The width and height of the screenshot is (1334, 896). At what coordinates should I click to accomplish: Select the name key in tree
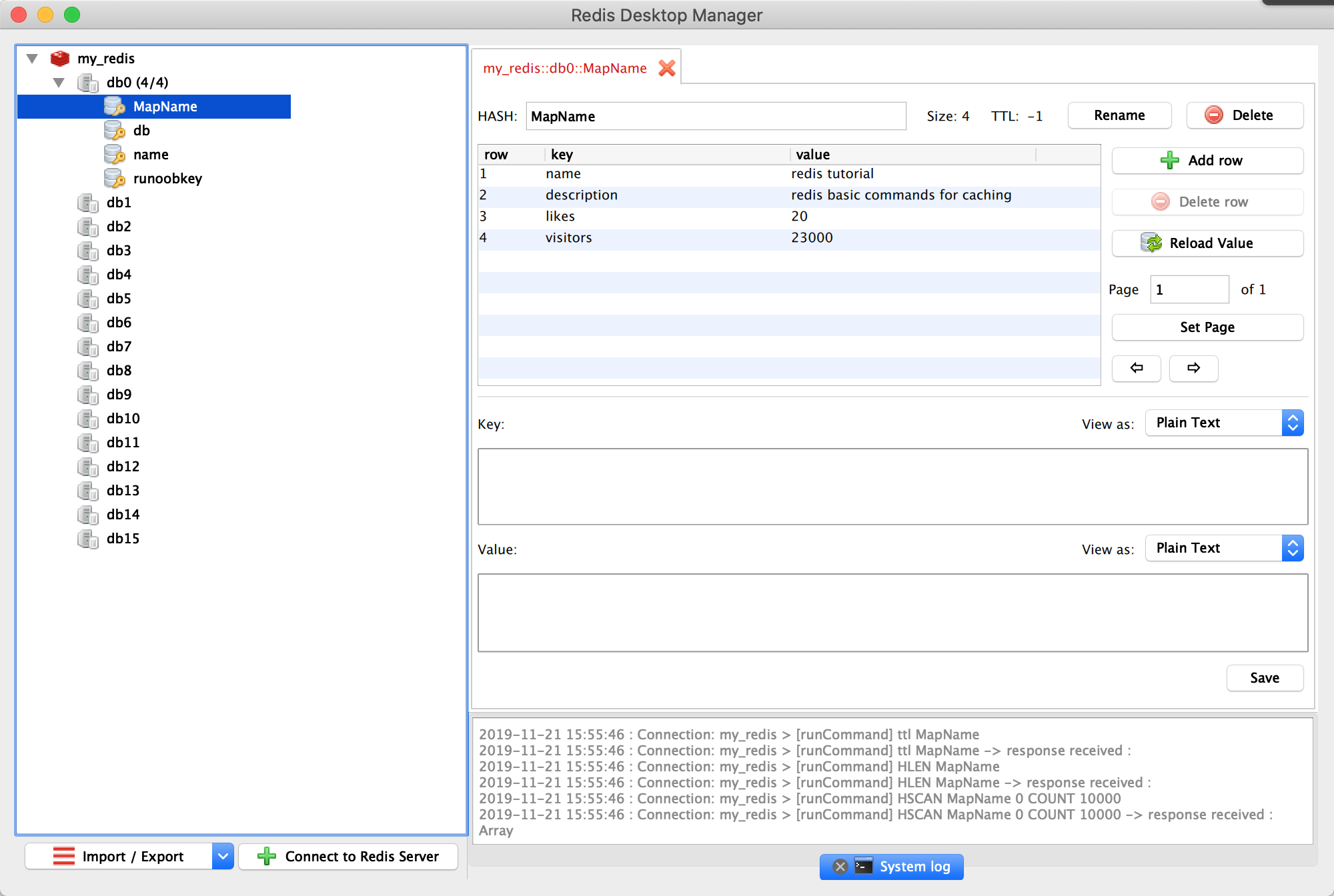(151, 155)
